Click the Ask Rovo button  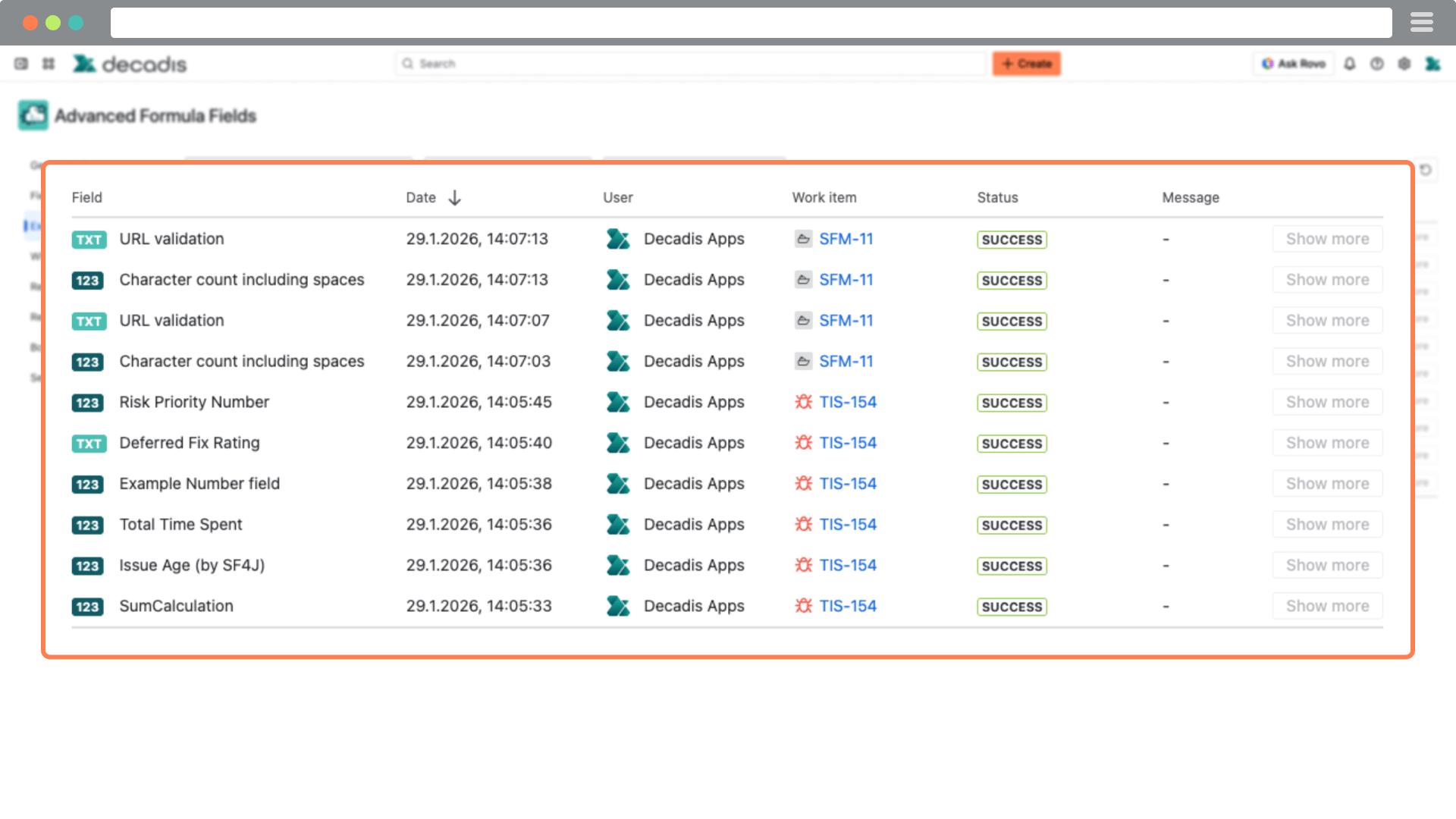pyautogui.click(x=1293, y=64)
